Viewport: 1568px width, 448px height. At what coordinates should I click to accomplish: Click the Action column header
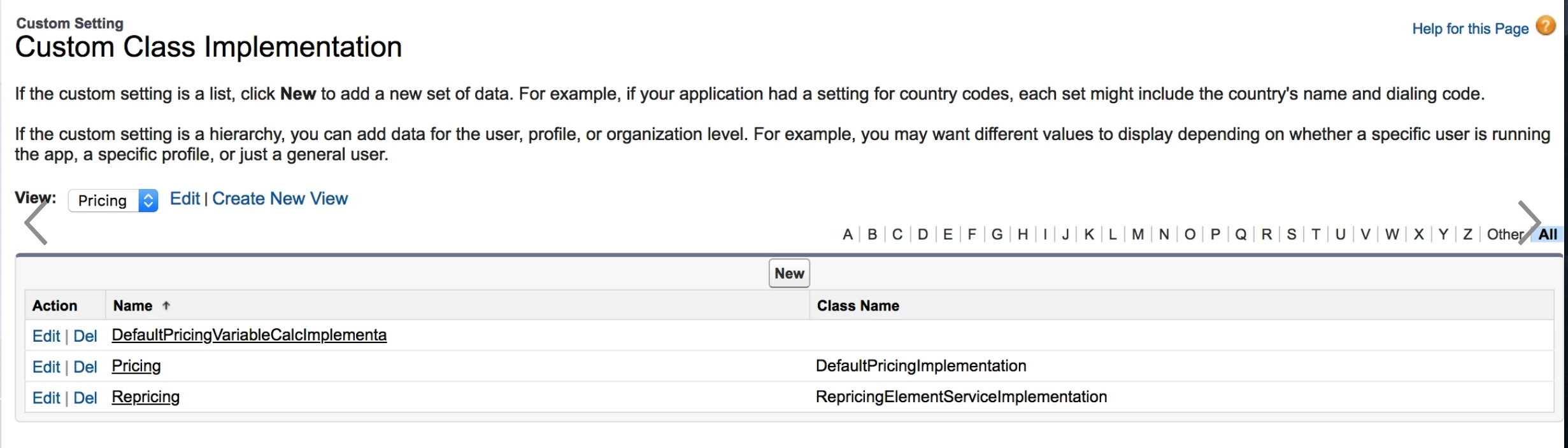(x=55, y=305)
